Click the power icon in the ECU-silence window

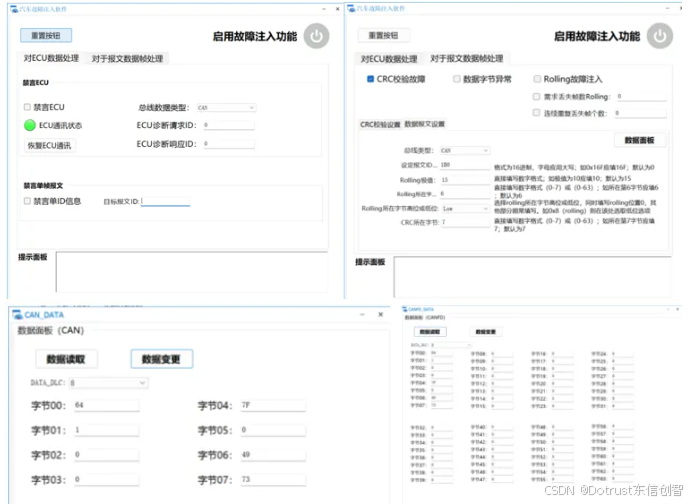point(316,36)
